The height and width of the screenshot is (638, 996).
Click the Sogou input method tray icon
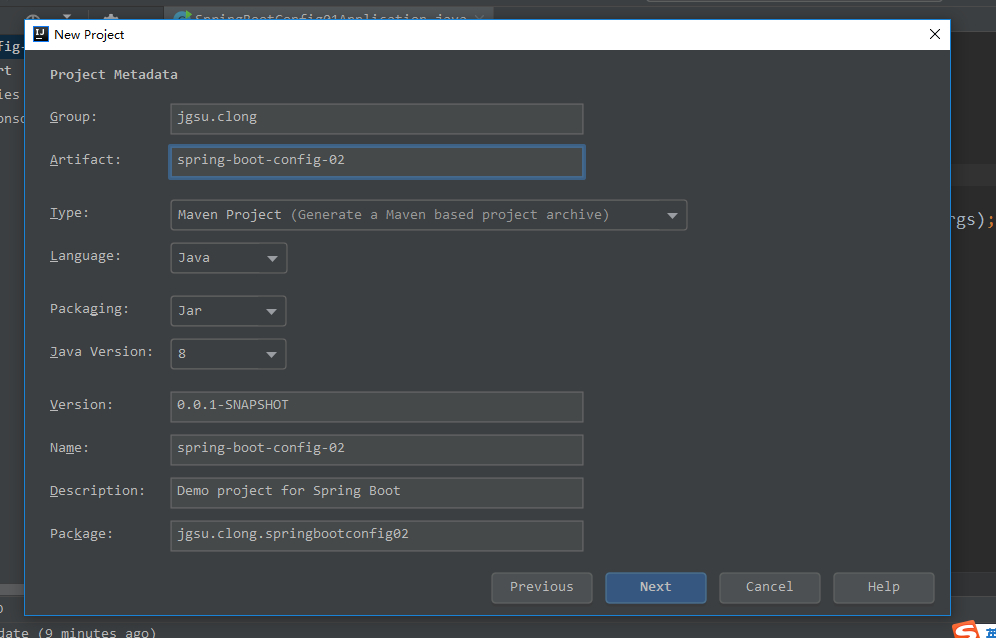click(x=968, y=630)
